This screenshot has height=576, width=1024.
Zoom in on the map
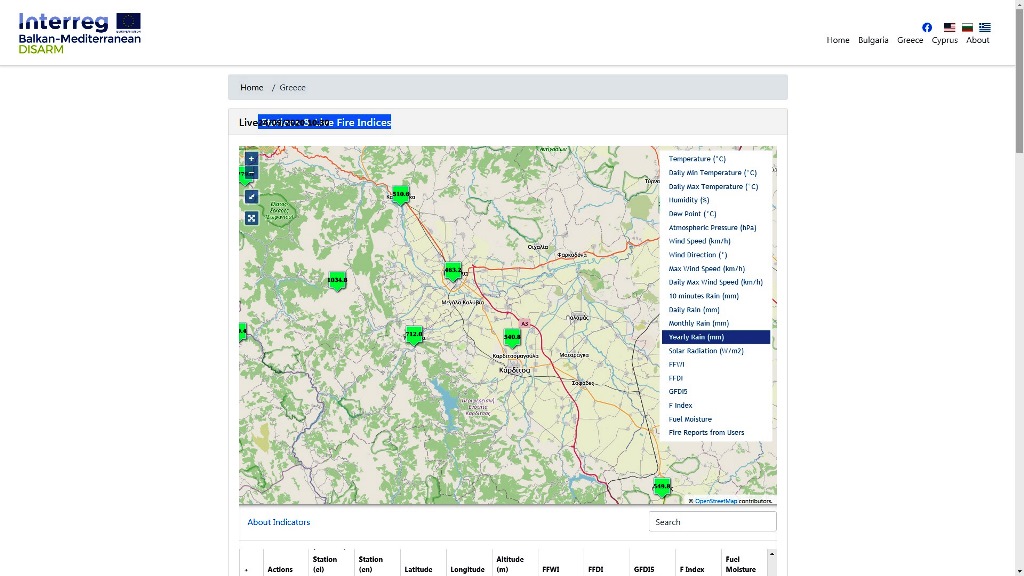tap(251, 159)
